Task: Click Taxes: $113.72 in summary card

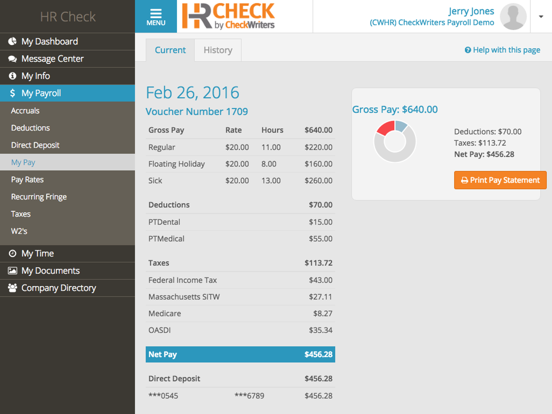Action: point(480,143)
